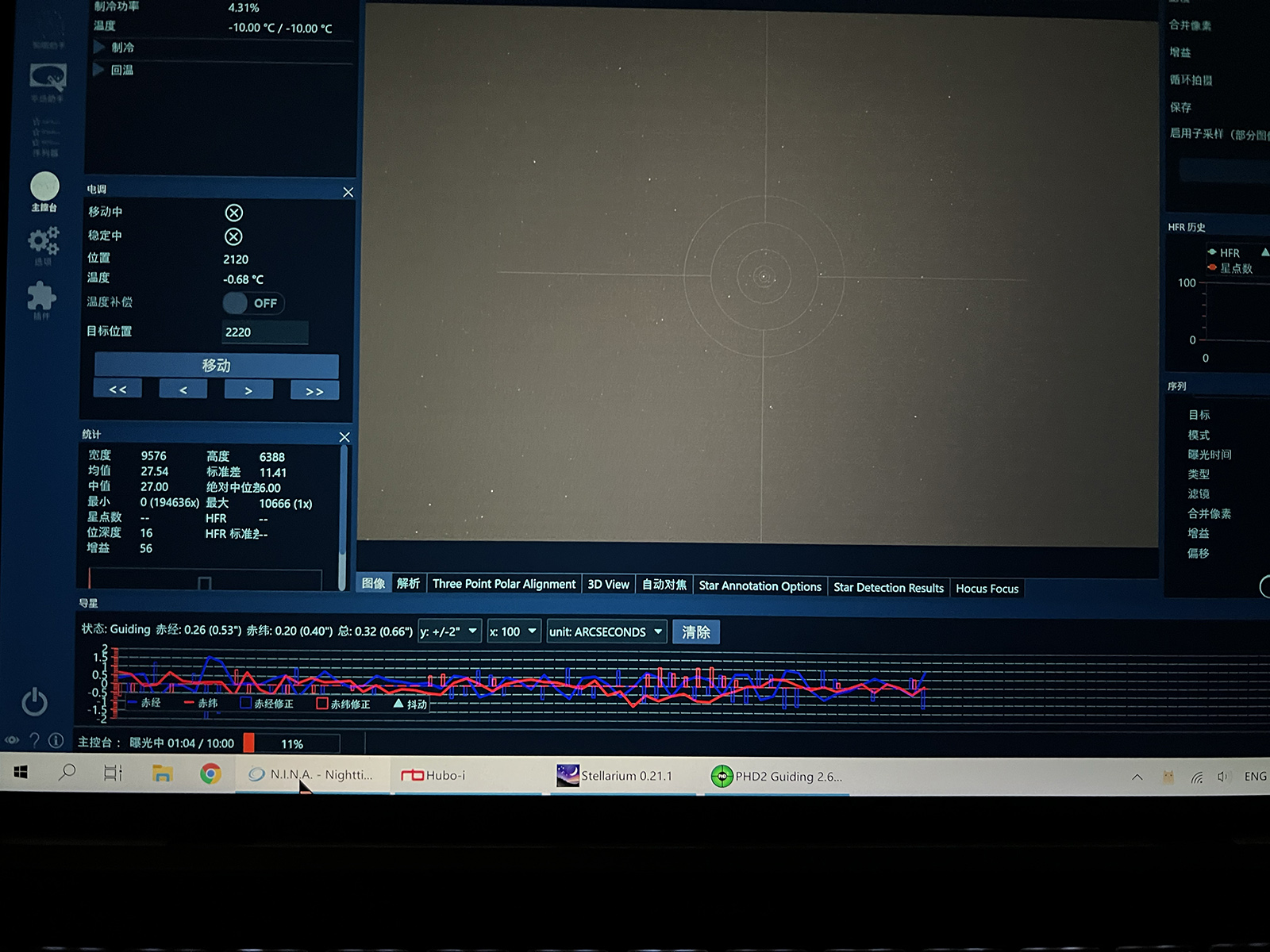
Task: Close the 电调 focuser panel
Action: point(348,193)
